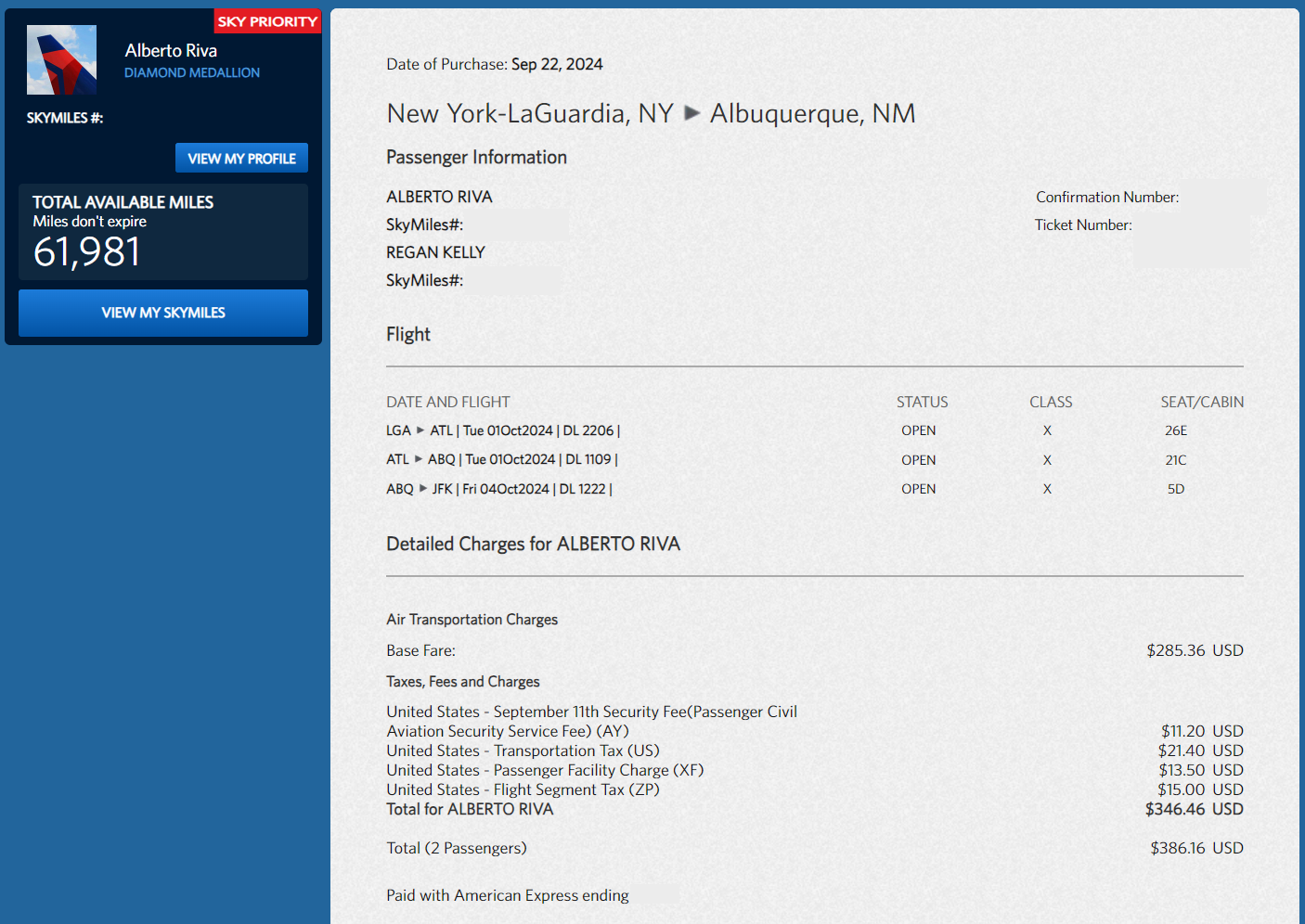Click the 61,981 available miles value
The image size is (1305, 924).
click(x=87, y=251)
